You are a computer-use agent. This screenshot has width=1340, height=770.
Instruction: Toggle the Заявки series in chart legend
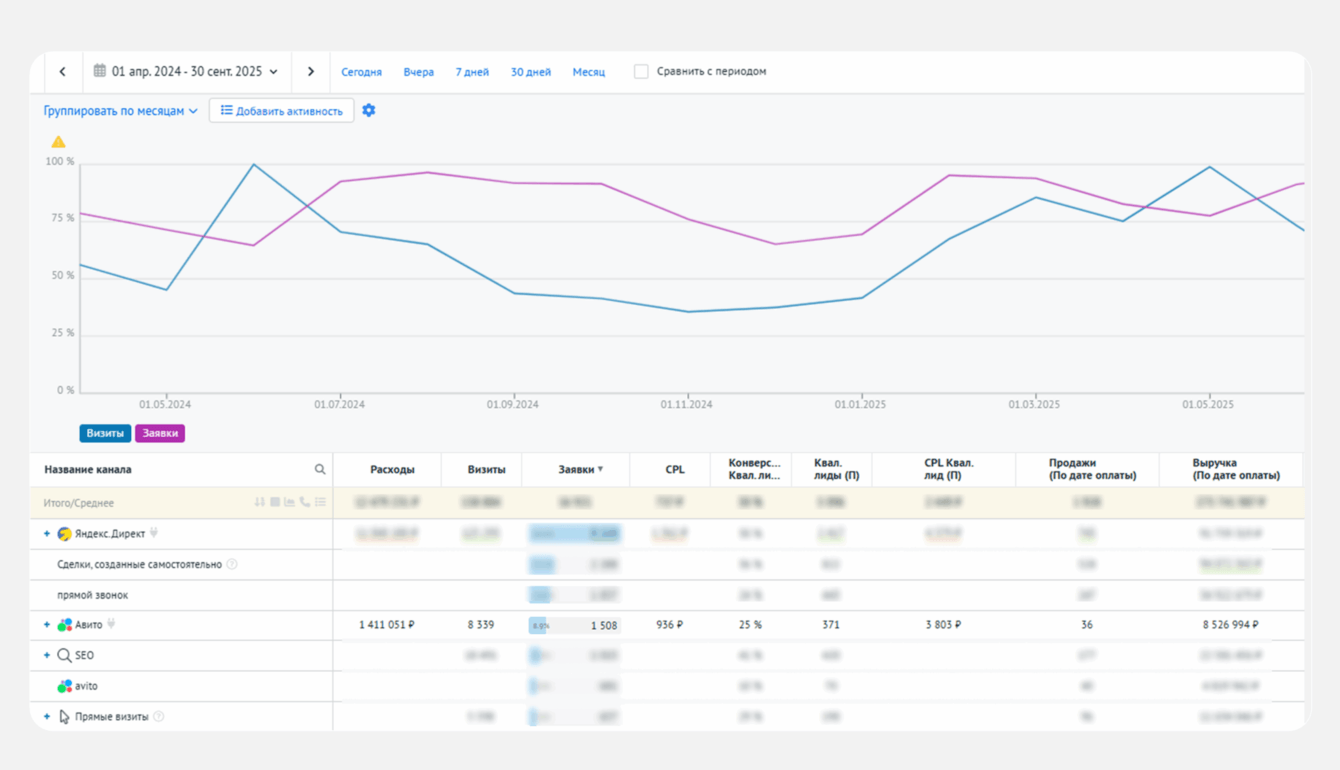click(x=160, y=433)
